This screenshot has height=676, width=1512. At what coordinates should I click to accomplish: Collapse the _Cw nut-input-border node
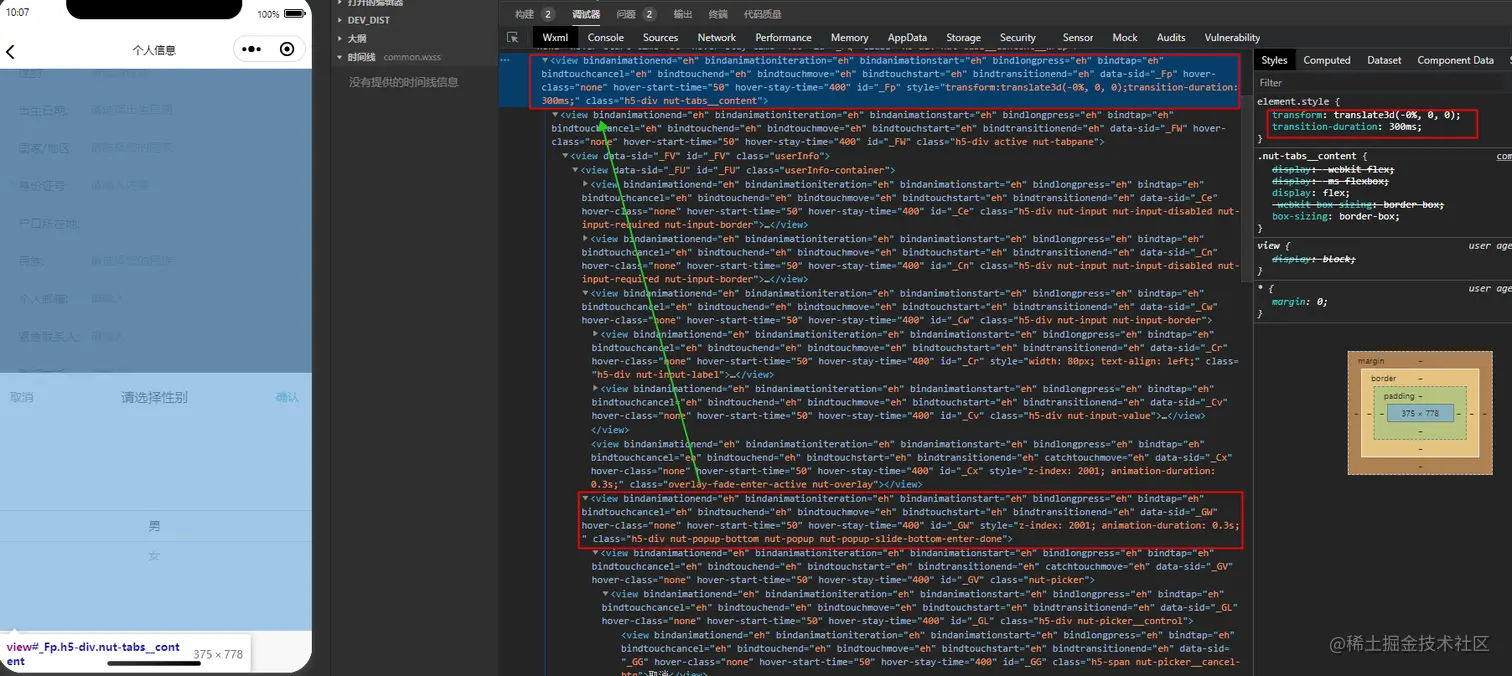586,293
